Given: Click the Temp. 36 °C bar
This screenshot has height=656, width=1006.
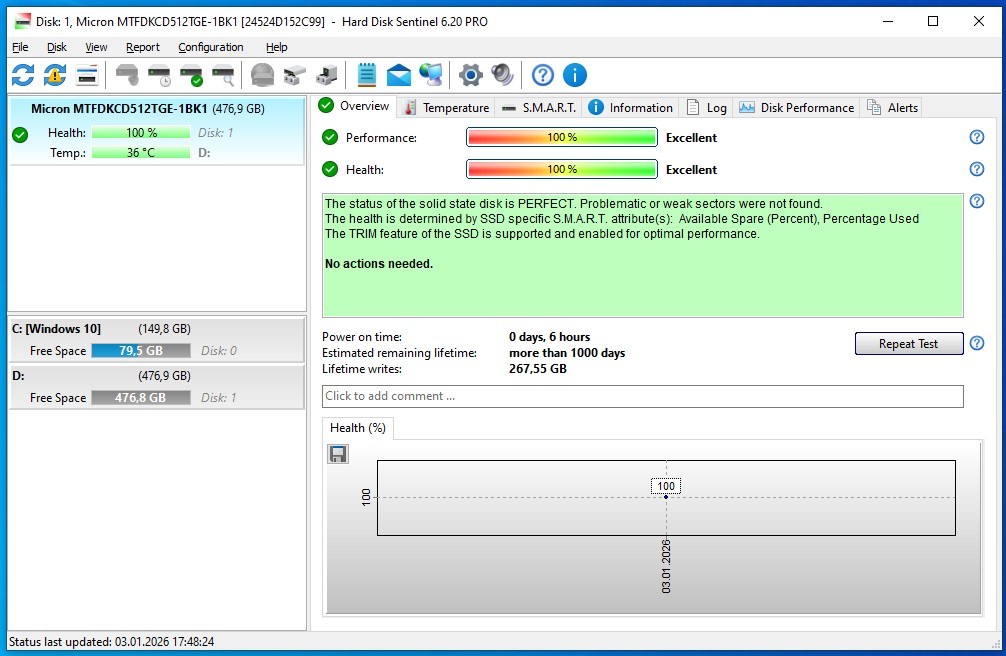Looking at the screenshot, I should [x=141, y=152].
